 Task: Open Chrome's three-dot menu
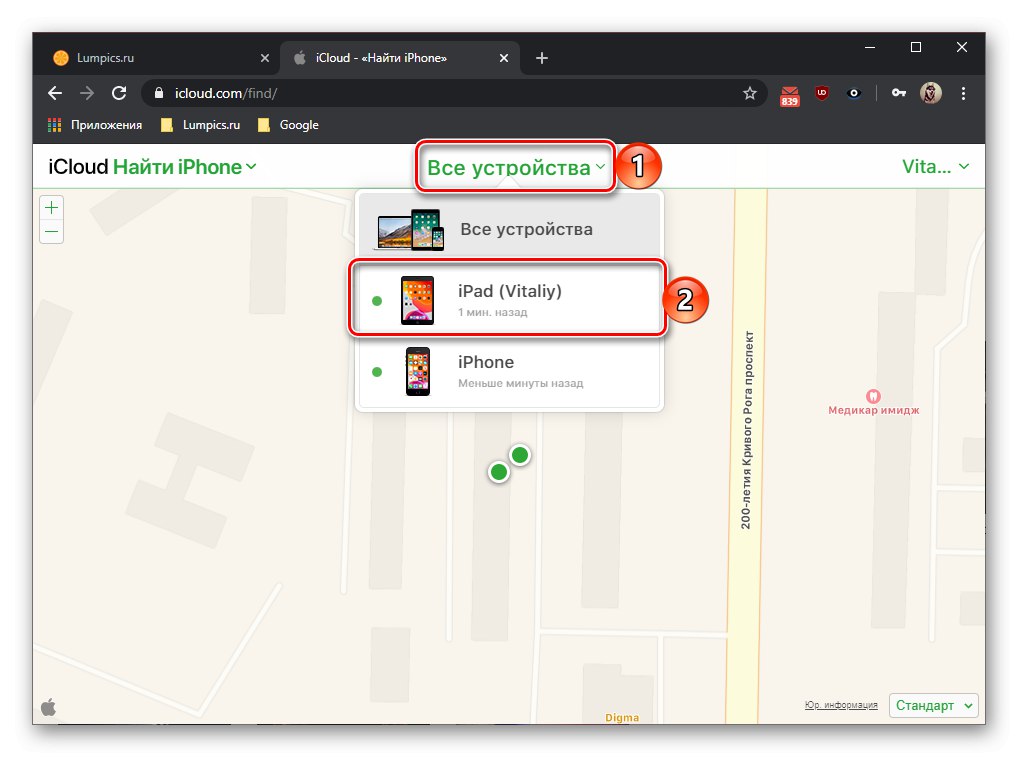[963, 93]
